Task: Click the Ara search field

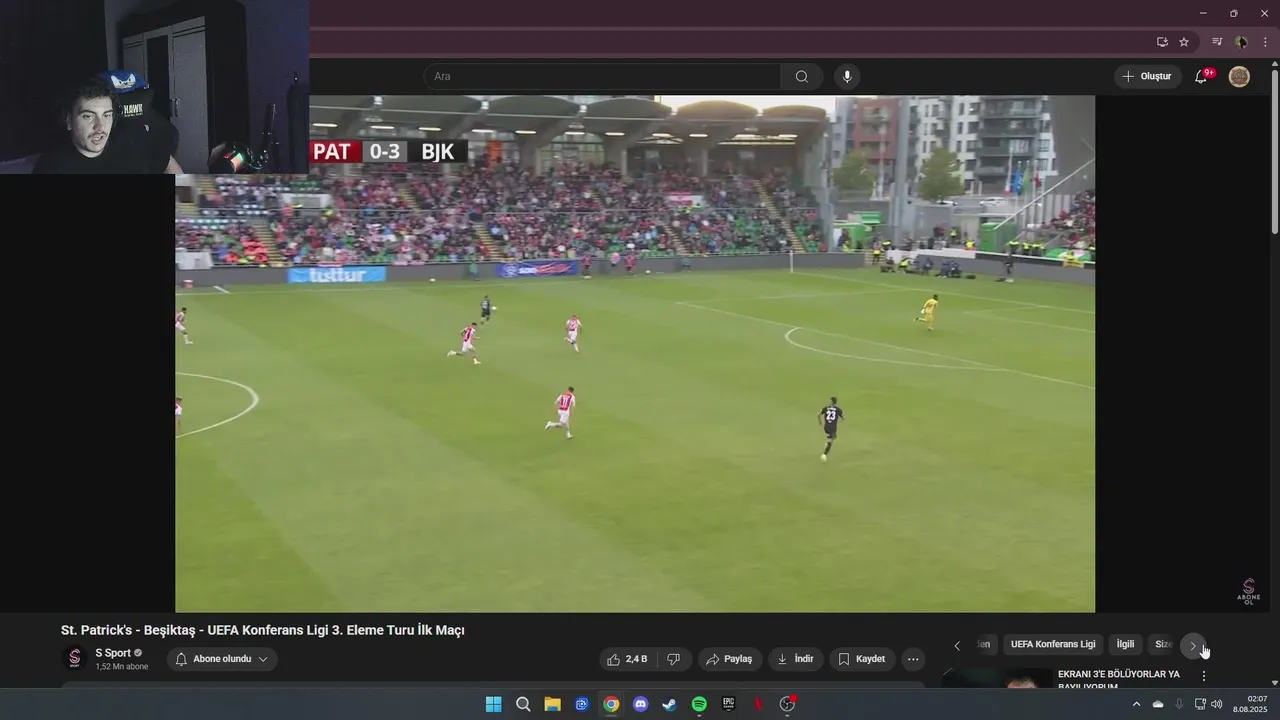Action: pos(602,77)
